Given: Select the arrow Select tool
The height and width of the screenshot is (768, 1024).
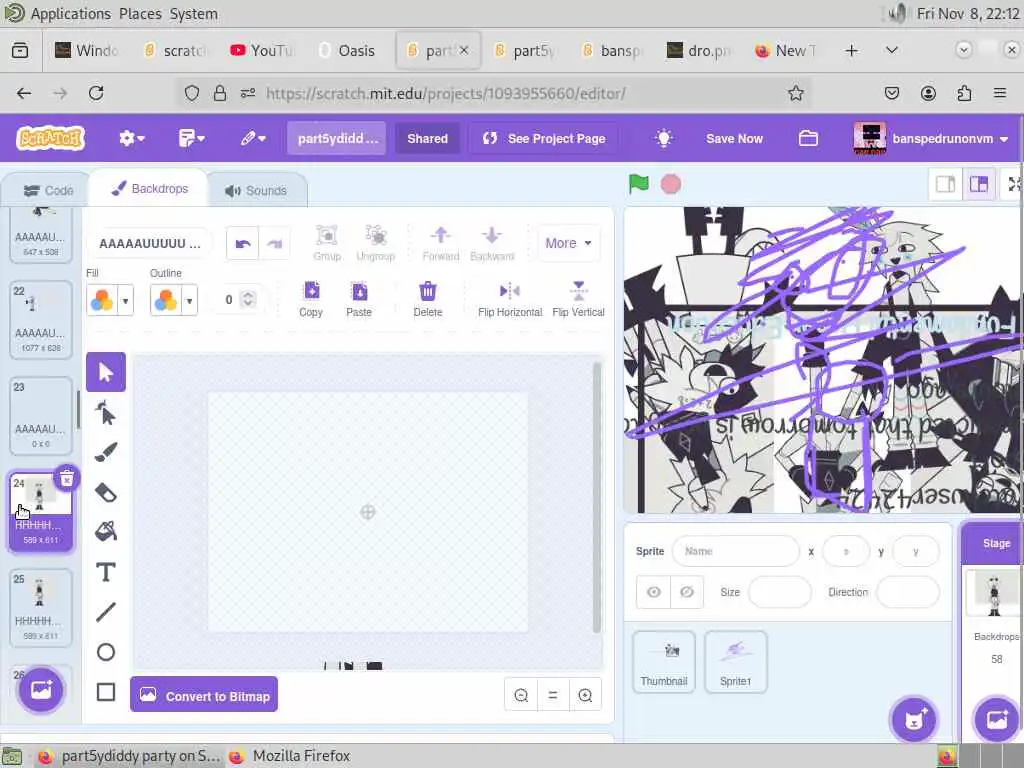Looking at the screenshot, I should click(x=105, y=372).
